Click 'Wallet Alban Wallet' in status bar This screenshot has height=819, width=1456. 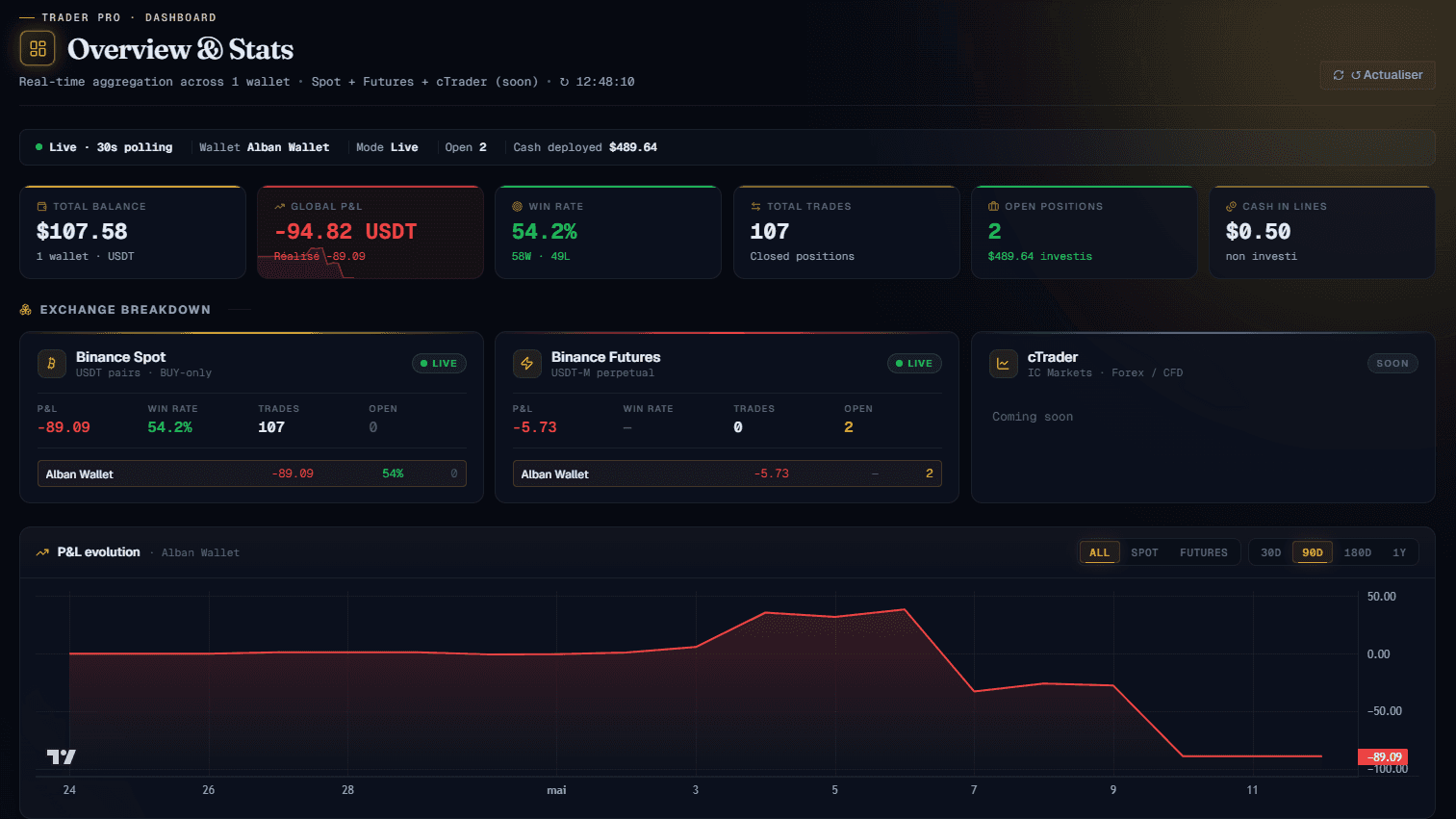264,147
